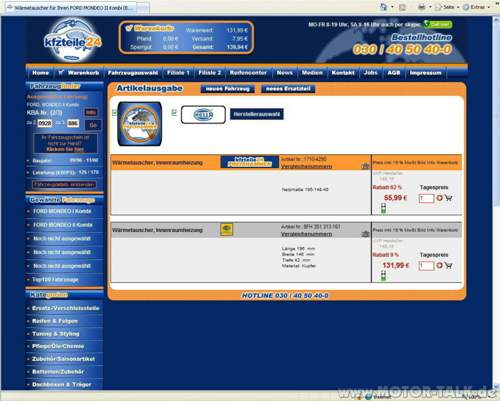This screenshot has height=401, width=500.
Task: Click the quantity field of the 131,99 € item
Action: [426, 266]
